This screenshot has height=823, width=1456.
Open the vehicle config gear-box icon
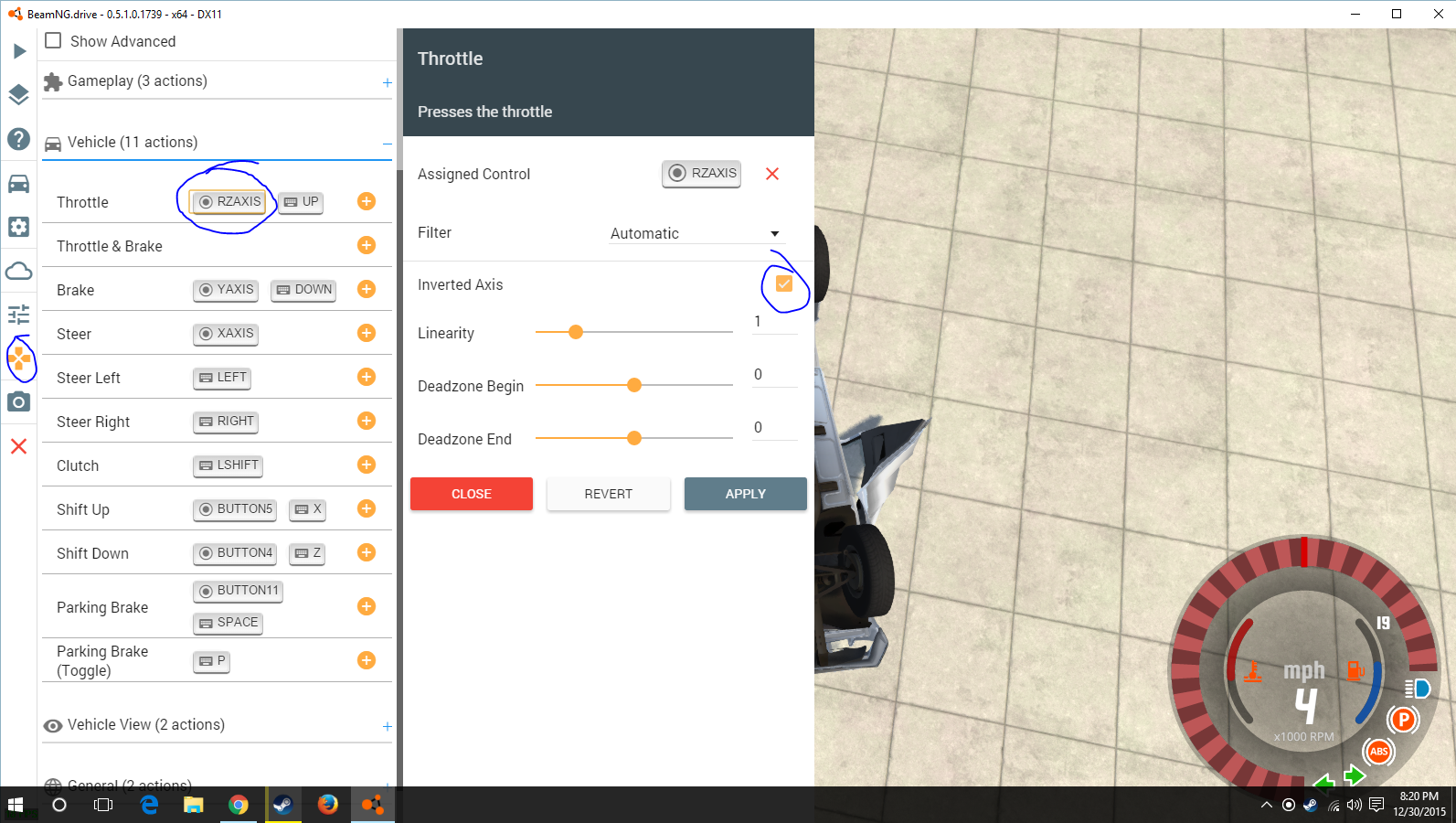(x=18, y=227)
